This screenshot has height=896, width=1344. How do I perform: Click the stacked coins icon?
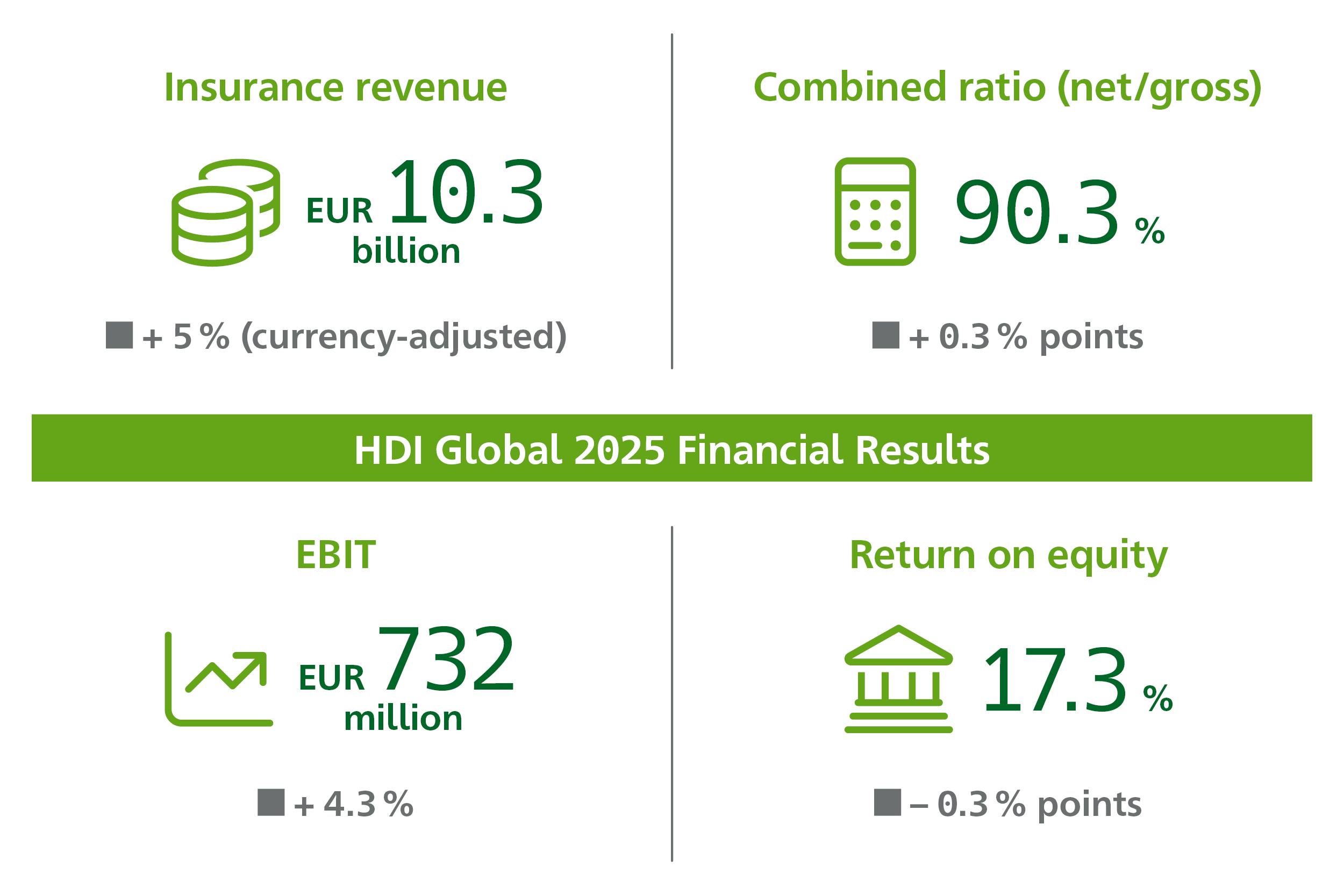point(226,212)
